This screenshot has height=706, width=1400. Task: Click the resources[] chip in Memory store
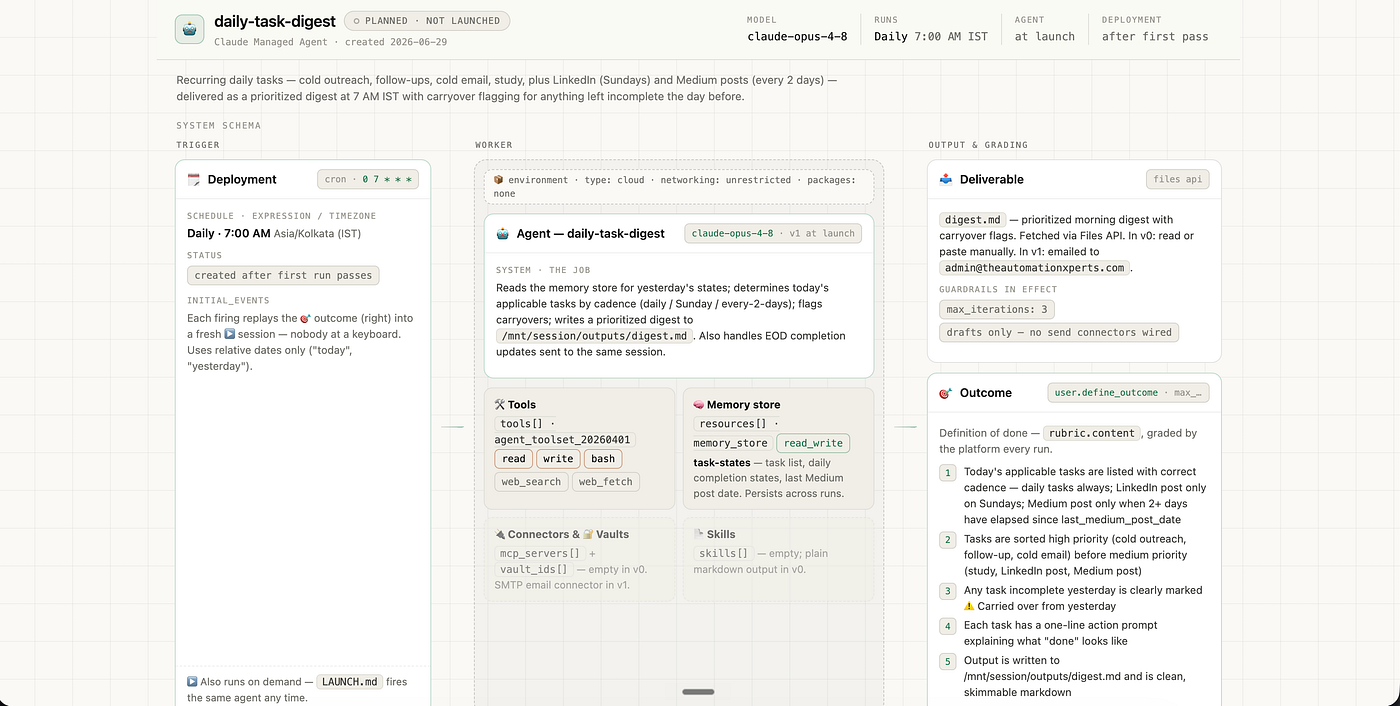click(733, 424)
